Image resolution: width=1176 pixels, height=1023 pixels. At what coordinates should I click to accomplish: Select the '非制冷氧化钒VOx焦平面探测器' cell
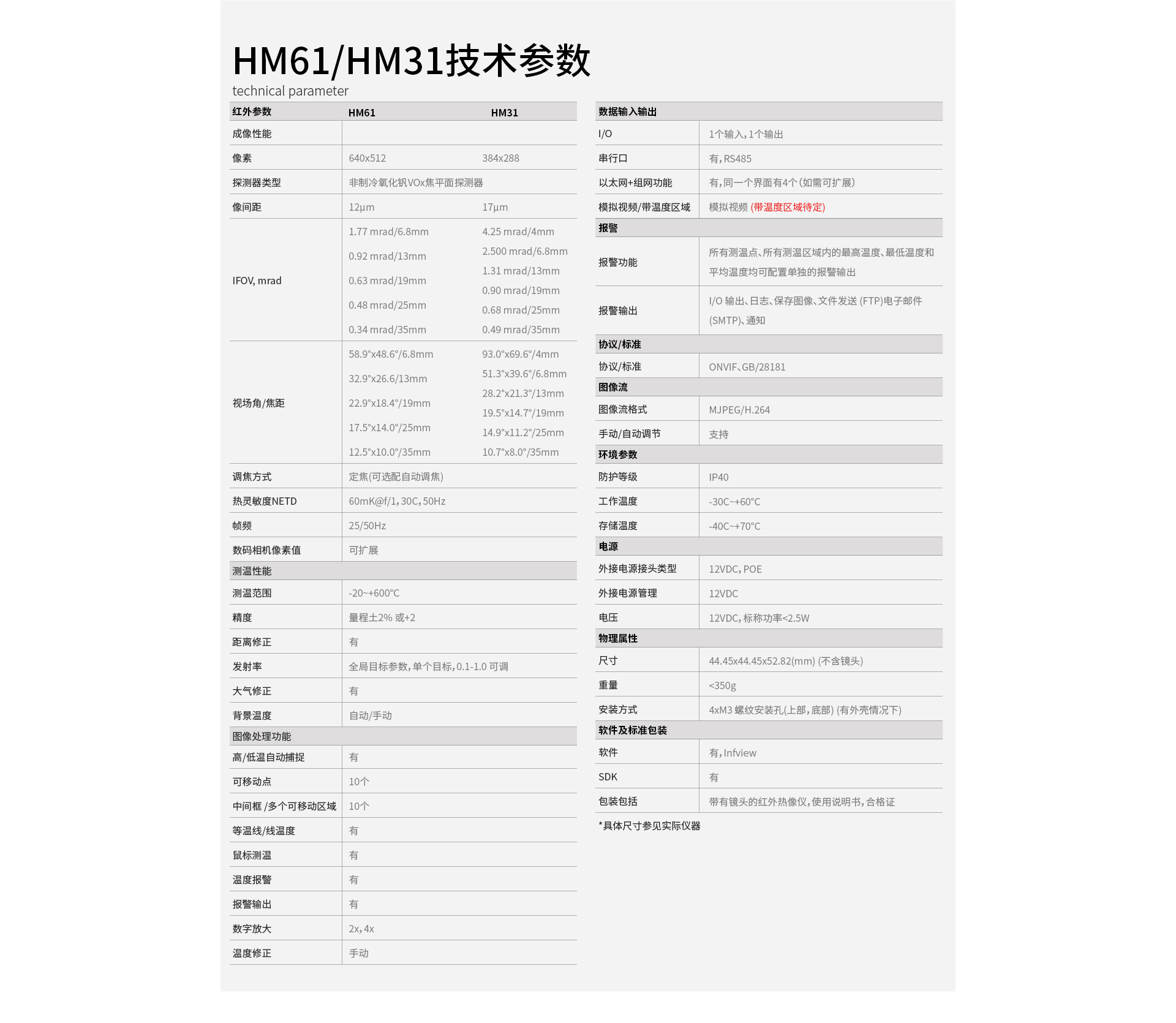(x=416, y=183)
